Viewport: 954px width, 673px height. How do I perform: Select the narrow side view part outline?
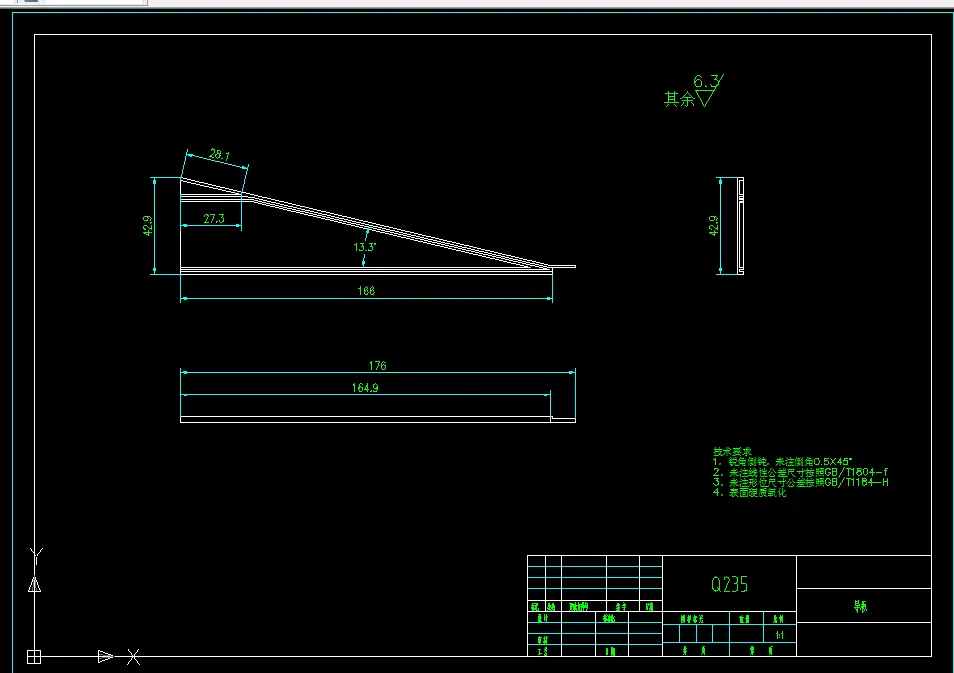(740, 226)
